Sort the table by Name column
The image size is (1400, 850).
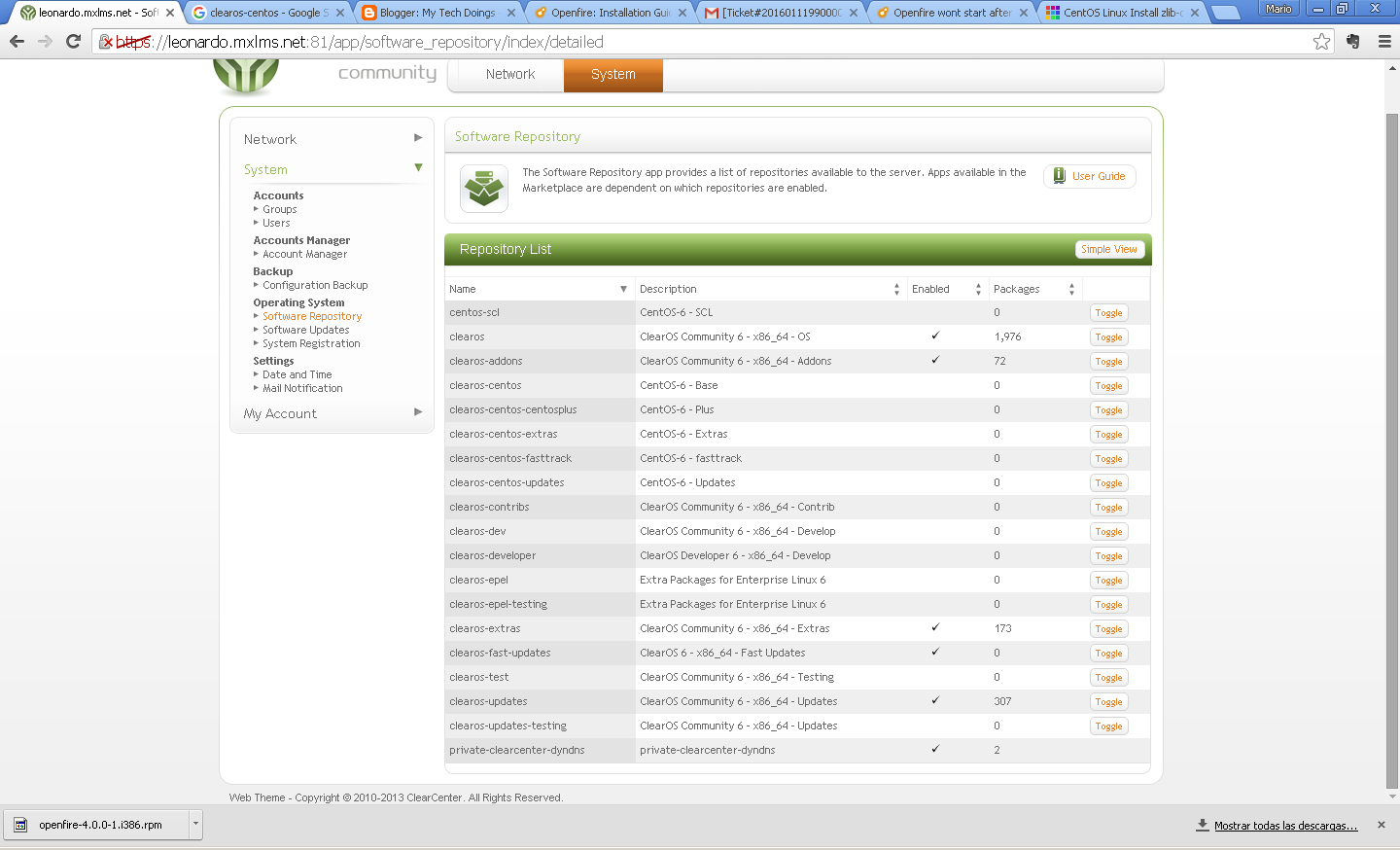coord(540,289)
